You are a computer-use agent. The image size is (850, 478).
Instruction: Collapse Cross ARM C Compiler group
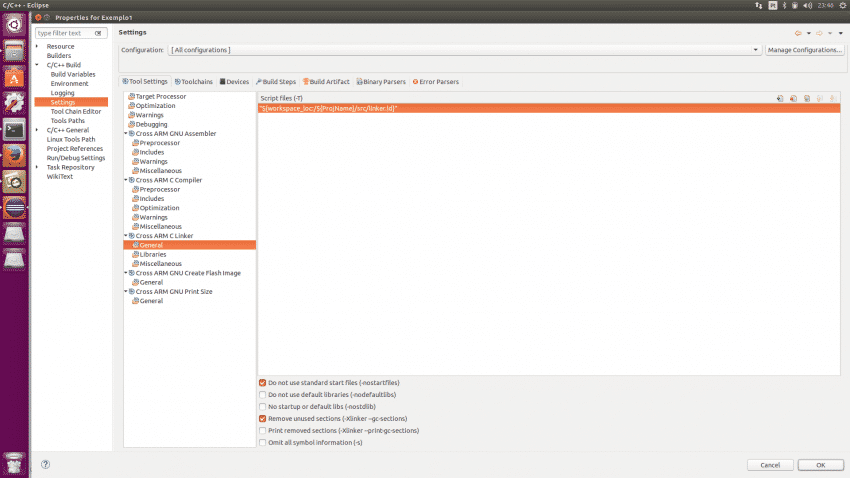pyautogui.click(x=126, y=180)
